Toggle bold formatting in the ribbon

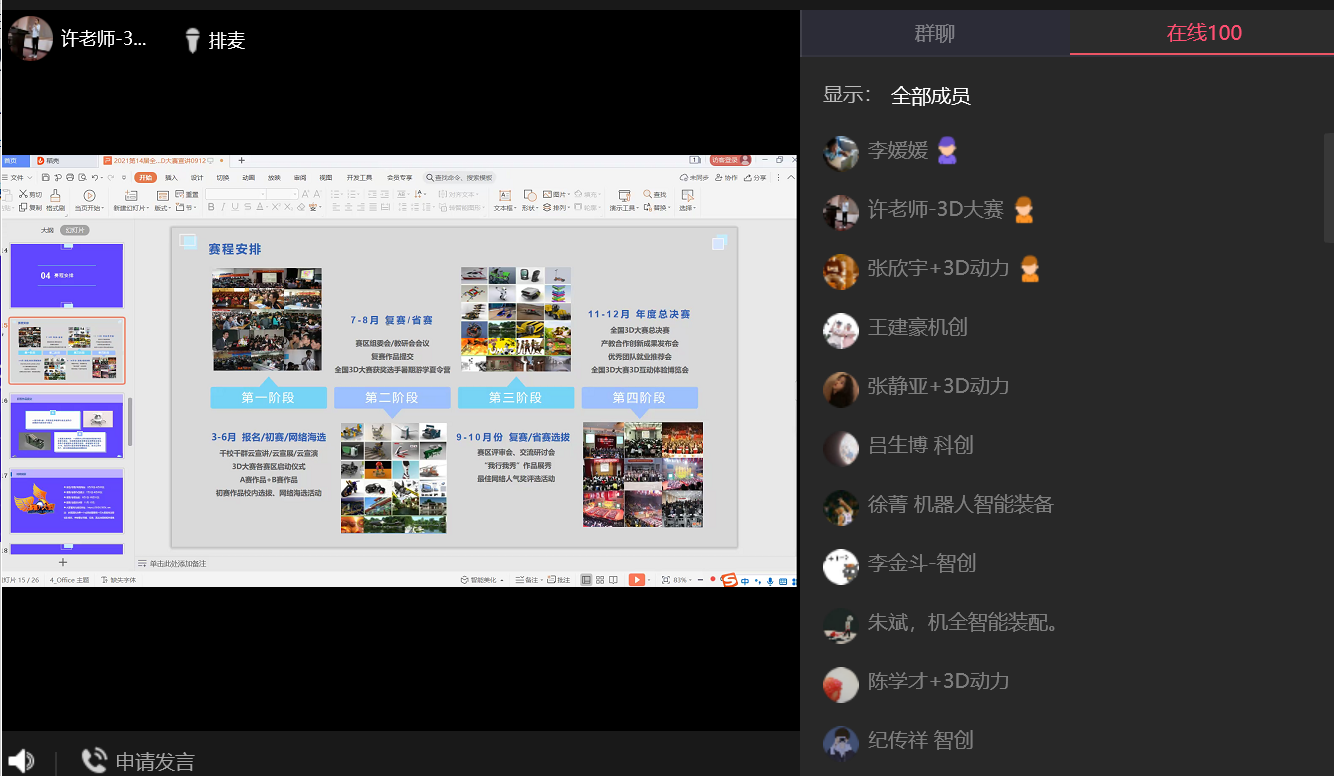point(211,207)
